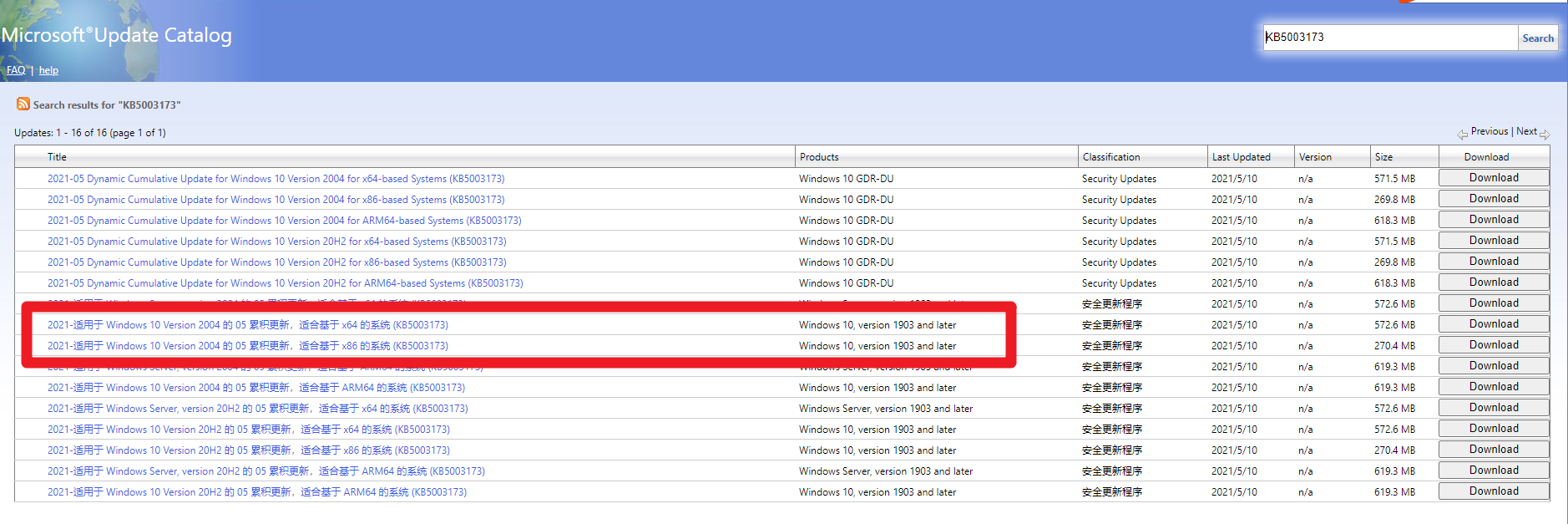Click 270.4 MB size of Chinese Version 2004 x86 row
Image resolution: width=1568 pixels, height=524 pixels.
pos(1394,346)
